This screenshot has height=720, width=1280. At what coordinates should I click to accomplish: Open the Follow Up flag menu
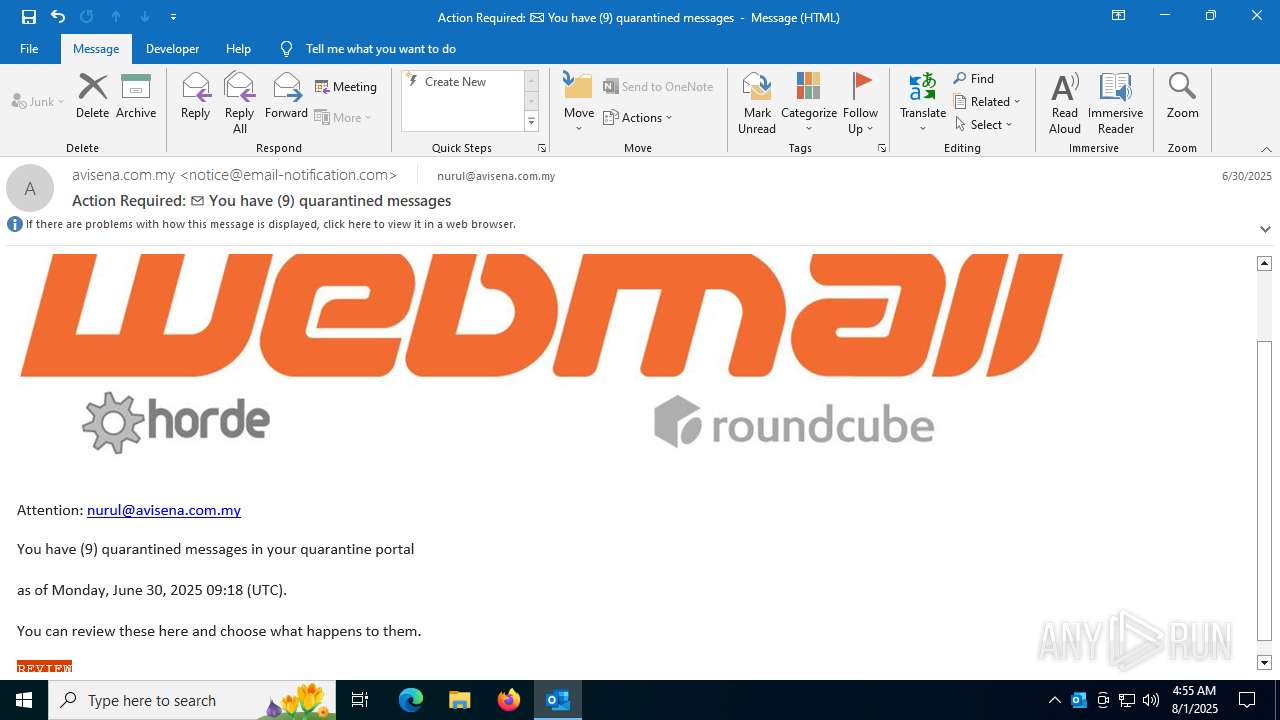860,103
